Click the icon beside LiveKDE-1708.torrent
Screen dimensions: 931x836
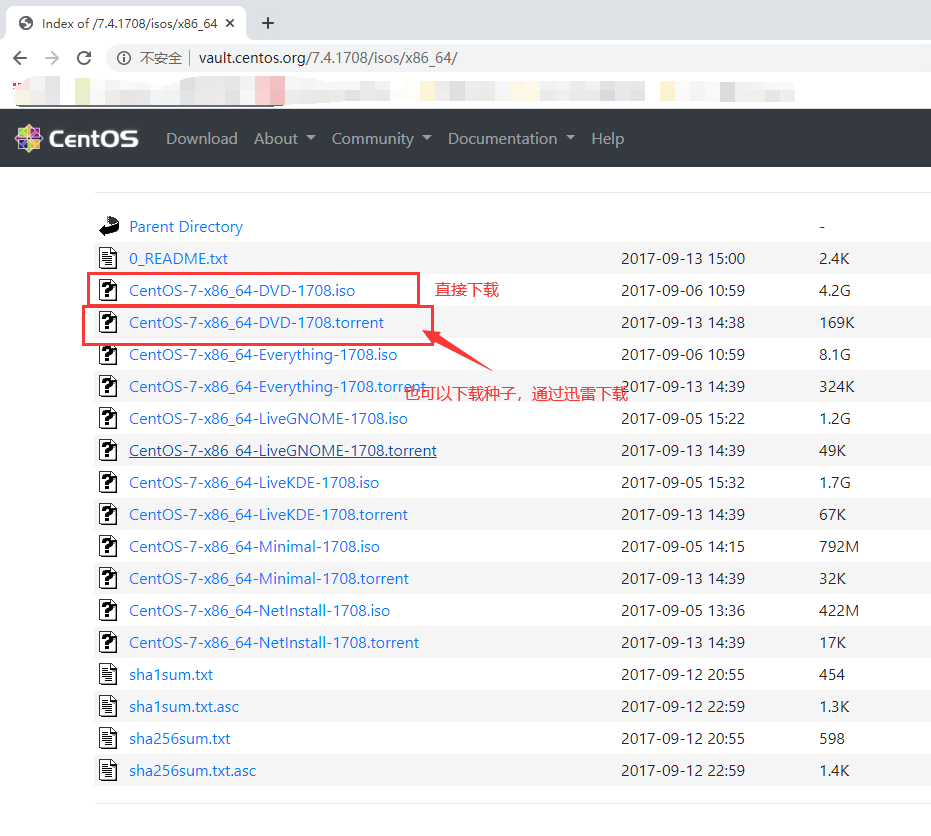(x=108, y=514)
